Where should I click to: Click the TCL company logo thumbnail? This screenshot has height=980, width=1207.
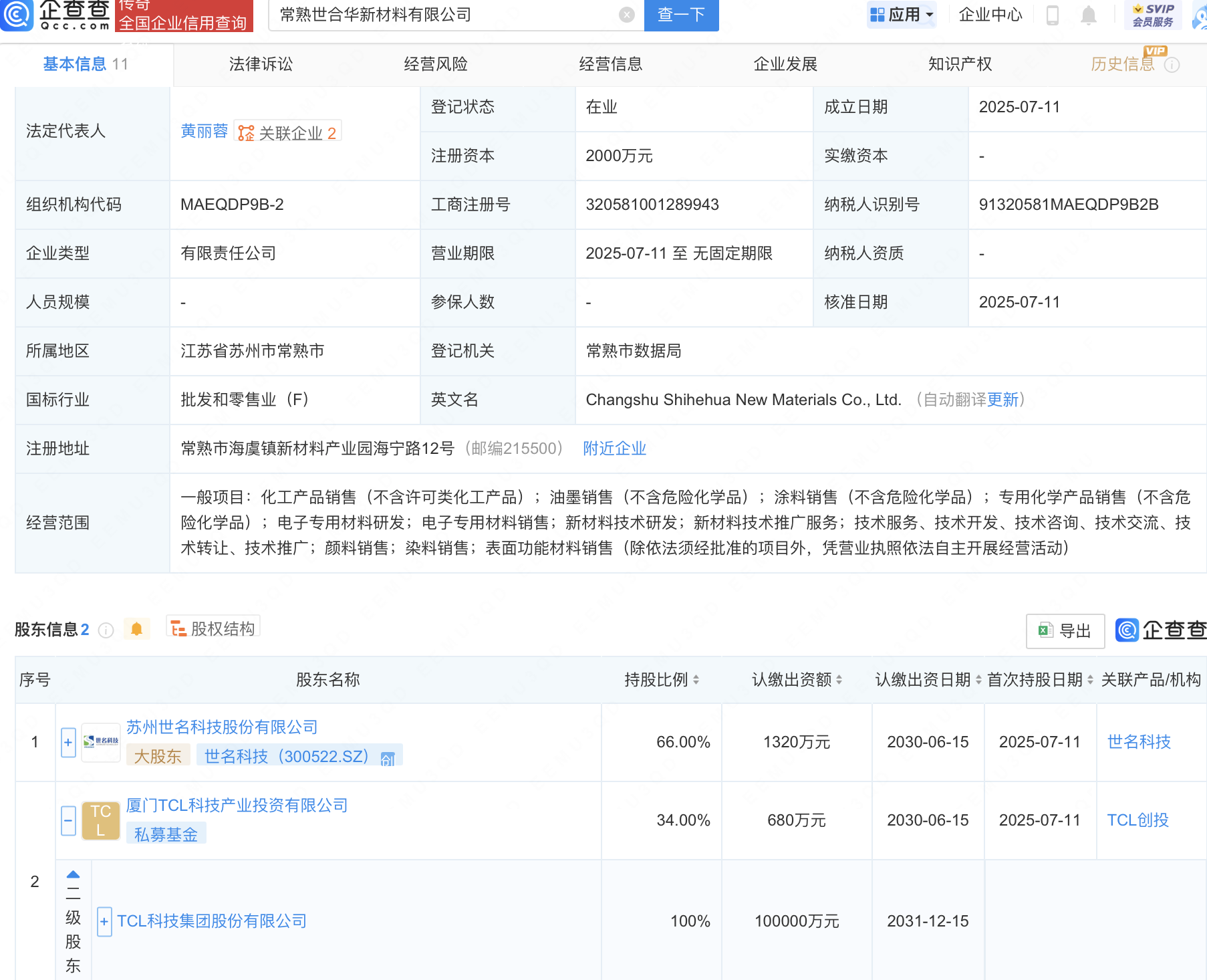tap(101, 820)
